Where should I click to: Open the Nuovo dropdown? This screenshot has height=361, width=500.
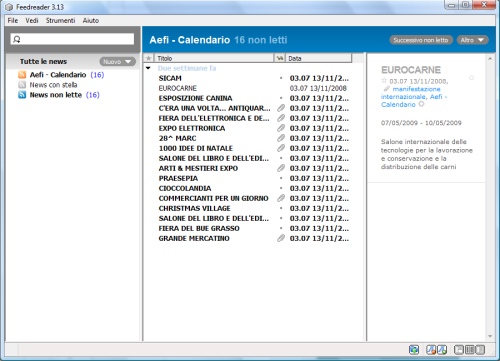117,62
